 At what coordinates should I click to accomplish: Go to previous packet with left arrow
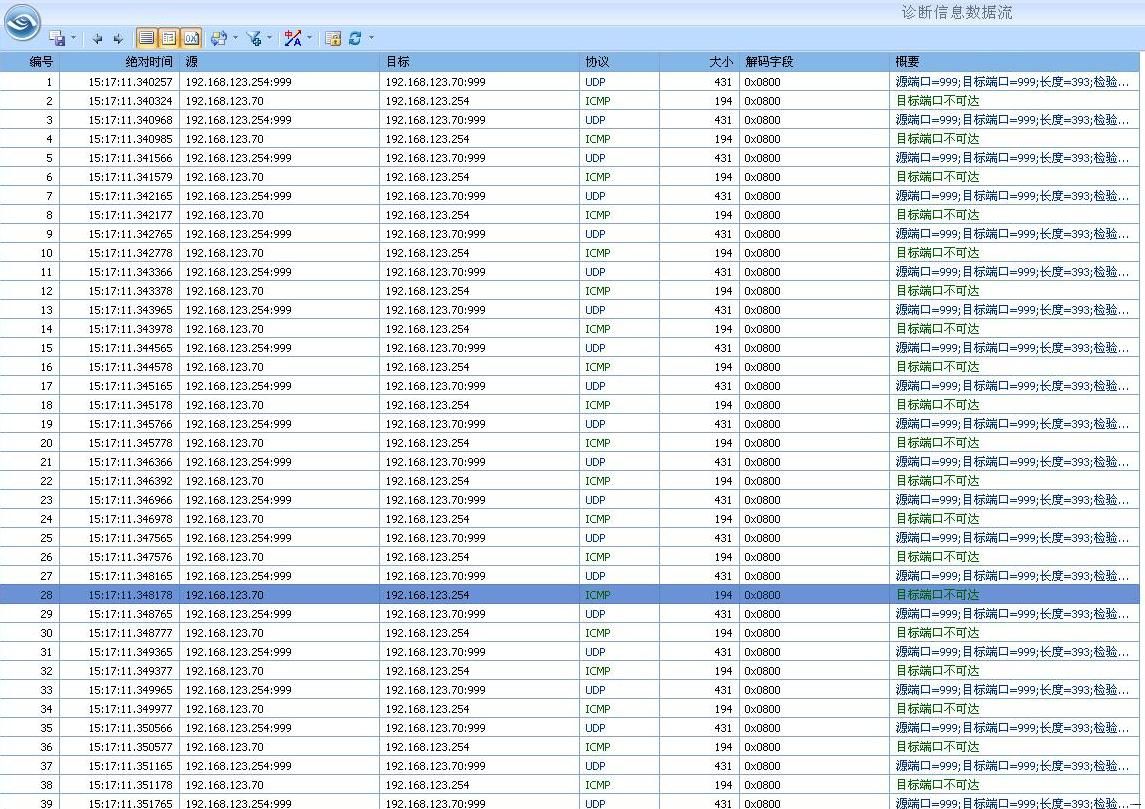97,38
